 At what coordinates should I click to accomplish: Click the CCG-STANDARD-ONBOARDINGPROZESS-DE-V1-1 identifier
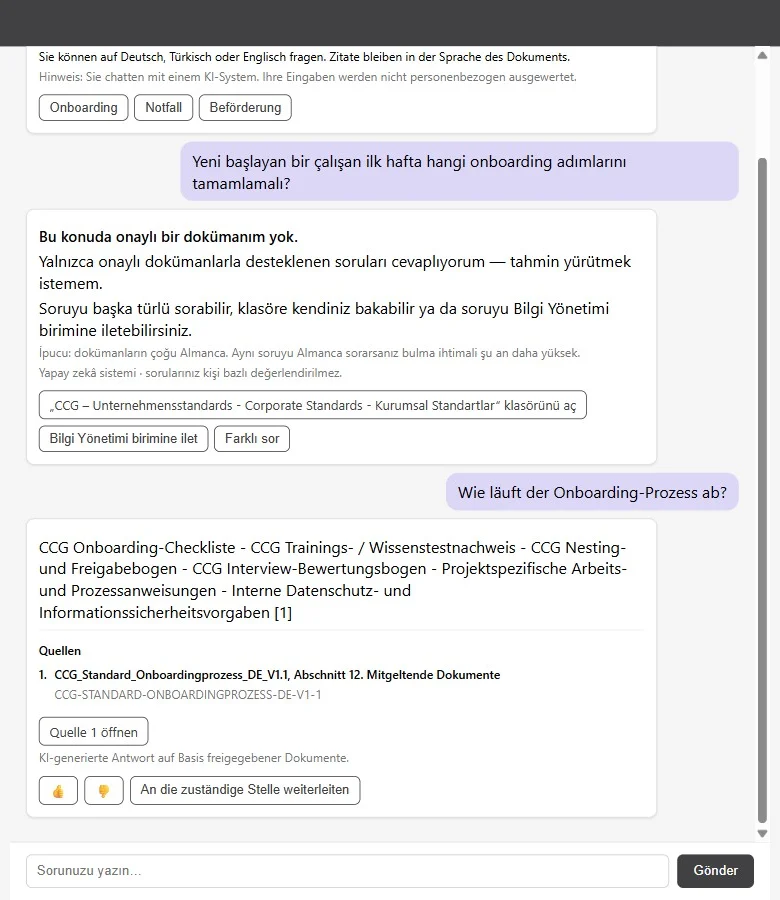coord(188,695)
